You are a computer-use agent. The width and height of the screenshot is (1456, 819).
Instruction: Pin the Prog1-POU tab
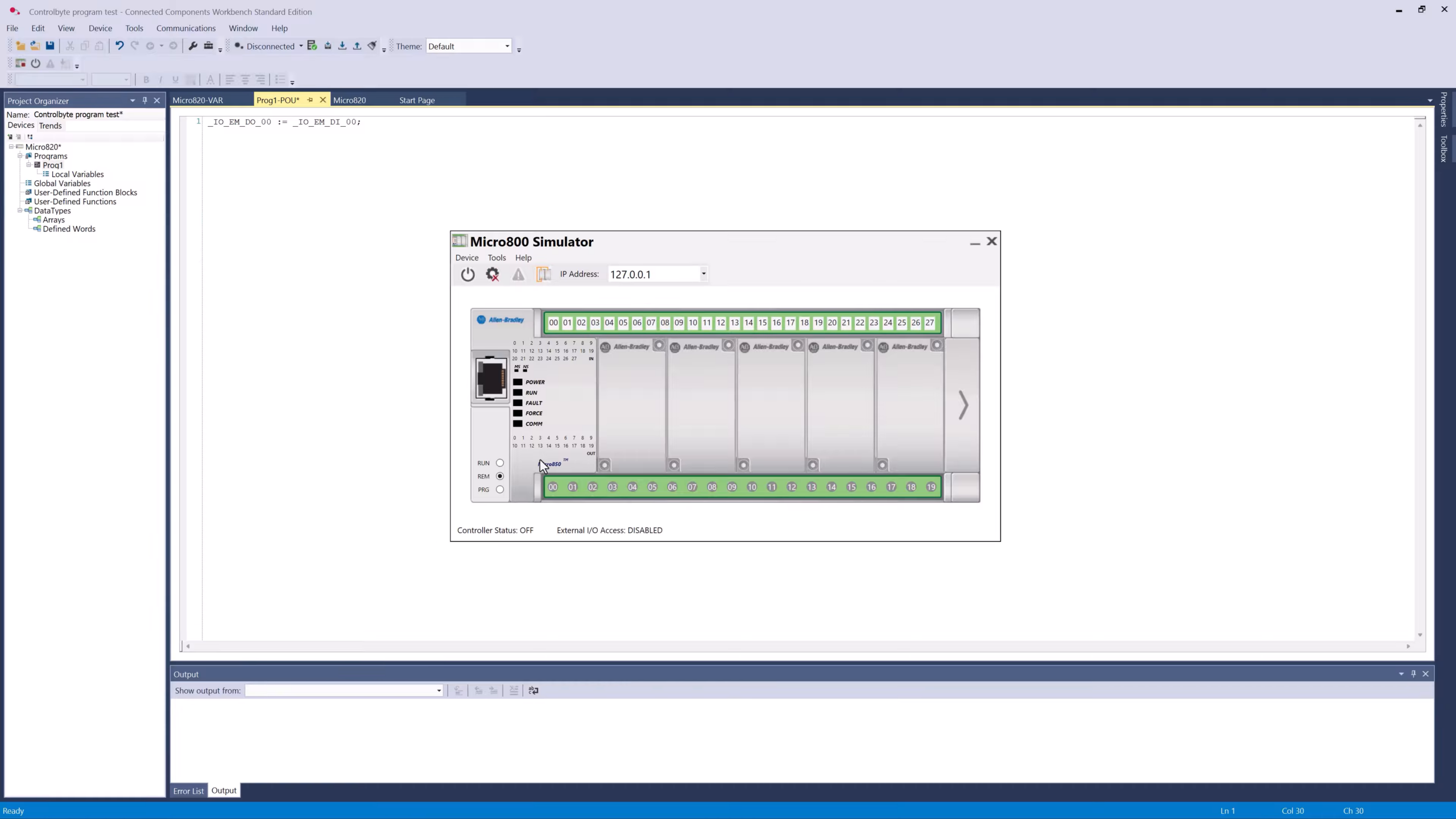[310, 100]
